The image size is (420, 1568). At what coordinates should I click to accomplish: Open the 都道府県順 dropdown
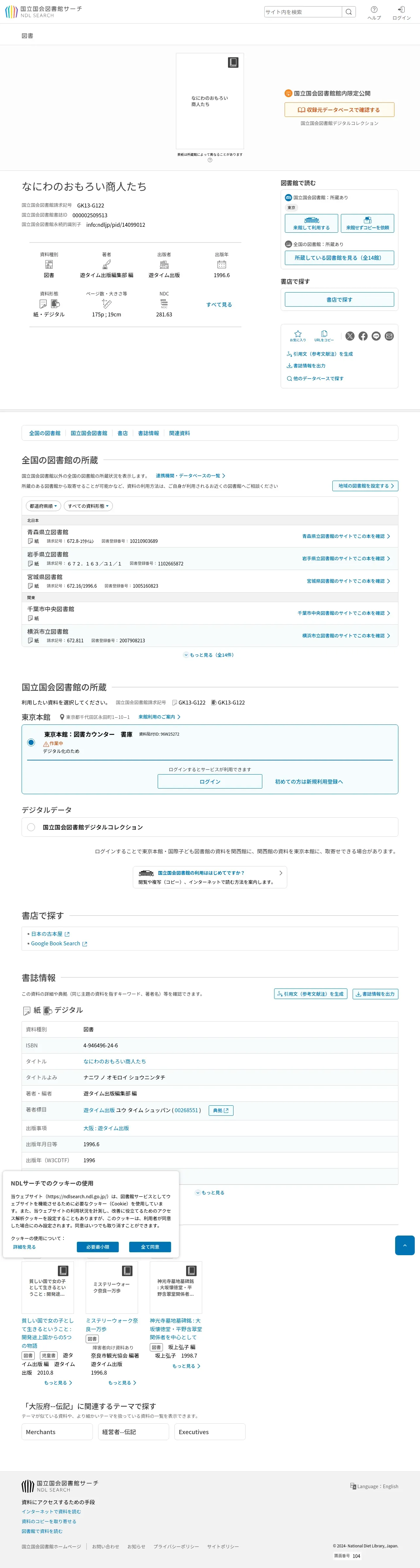tap(43, 506)
